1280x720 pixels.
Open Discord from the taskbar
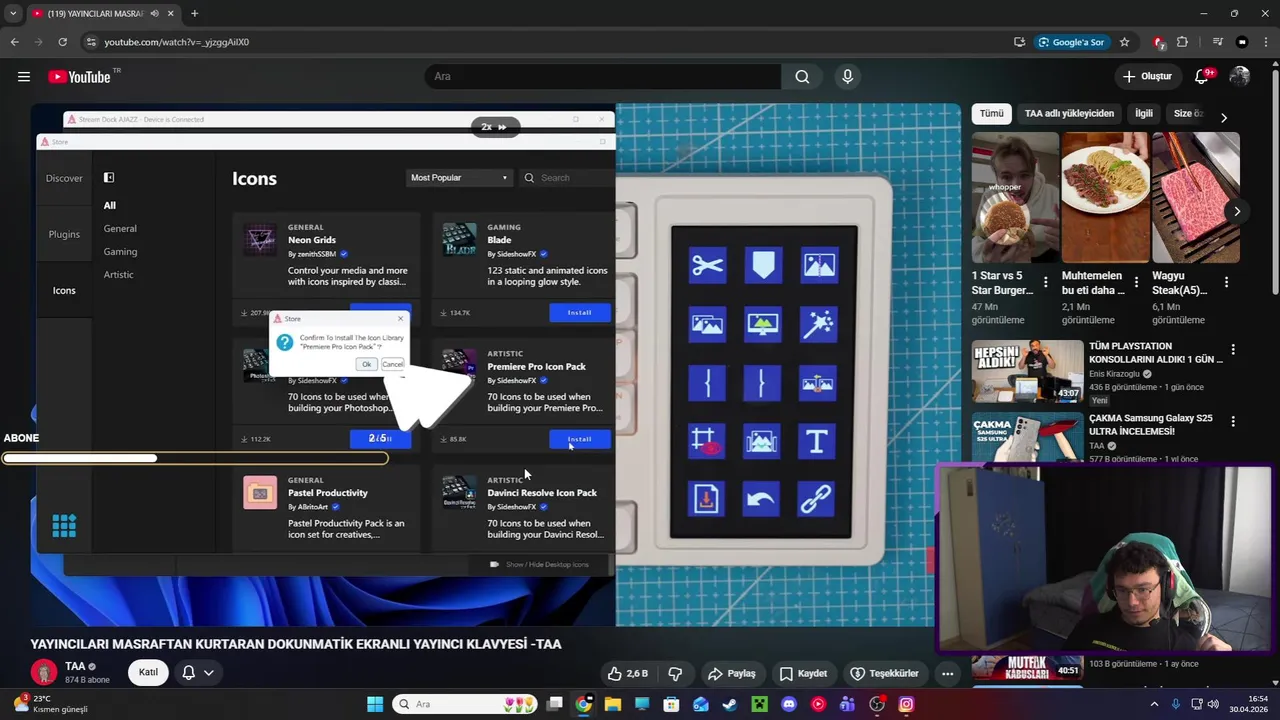[x=789, y=704]
